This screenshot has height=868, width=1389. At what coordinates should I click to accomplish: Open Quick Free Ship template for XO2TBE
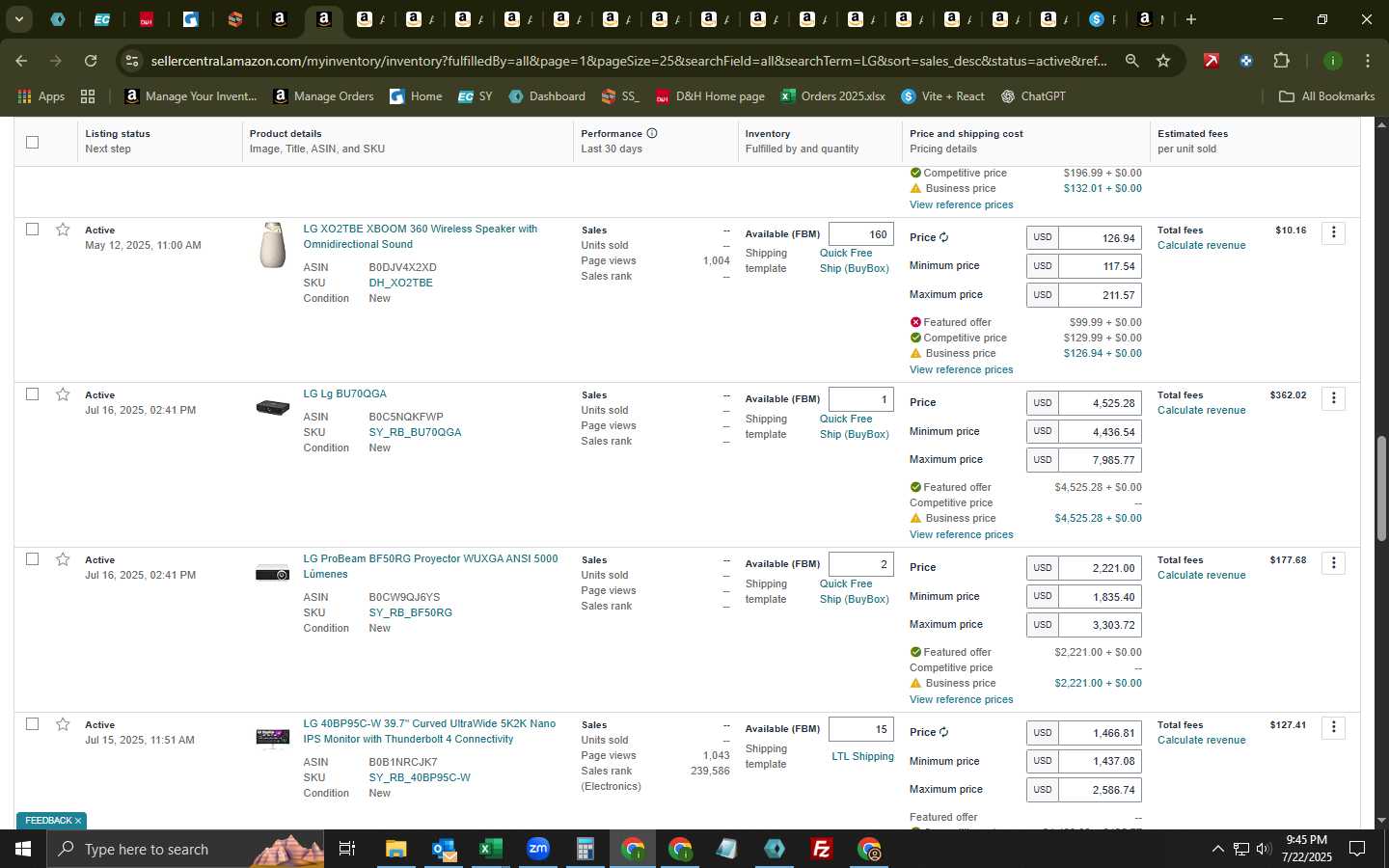854,260
